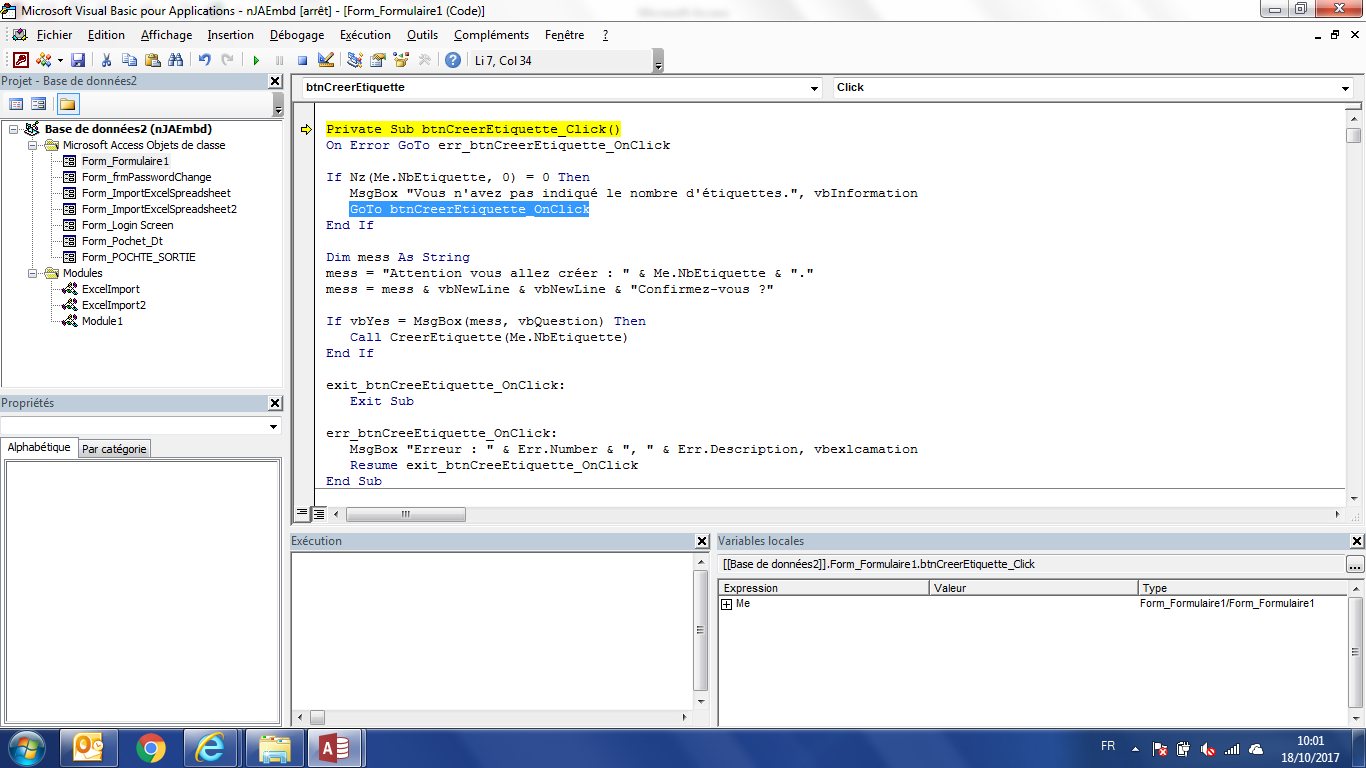This screenshot has width=1366, height=768.
Task: Open the Properties Window toolbar icon
Action: [x=377, y=60]
